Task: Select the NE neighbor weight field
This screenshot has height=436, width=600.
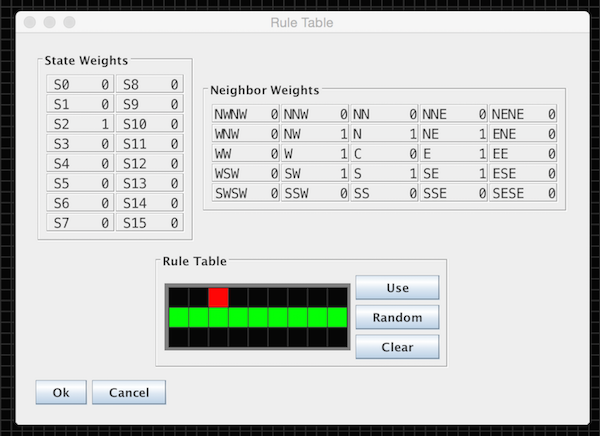Action: point(453,134)
